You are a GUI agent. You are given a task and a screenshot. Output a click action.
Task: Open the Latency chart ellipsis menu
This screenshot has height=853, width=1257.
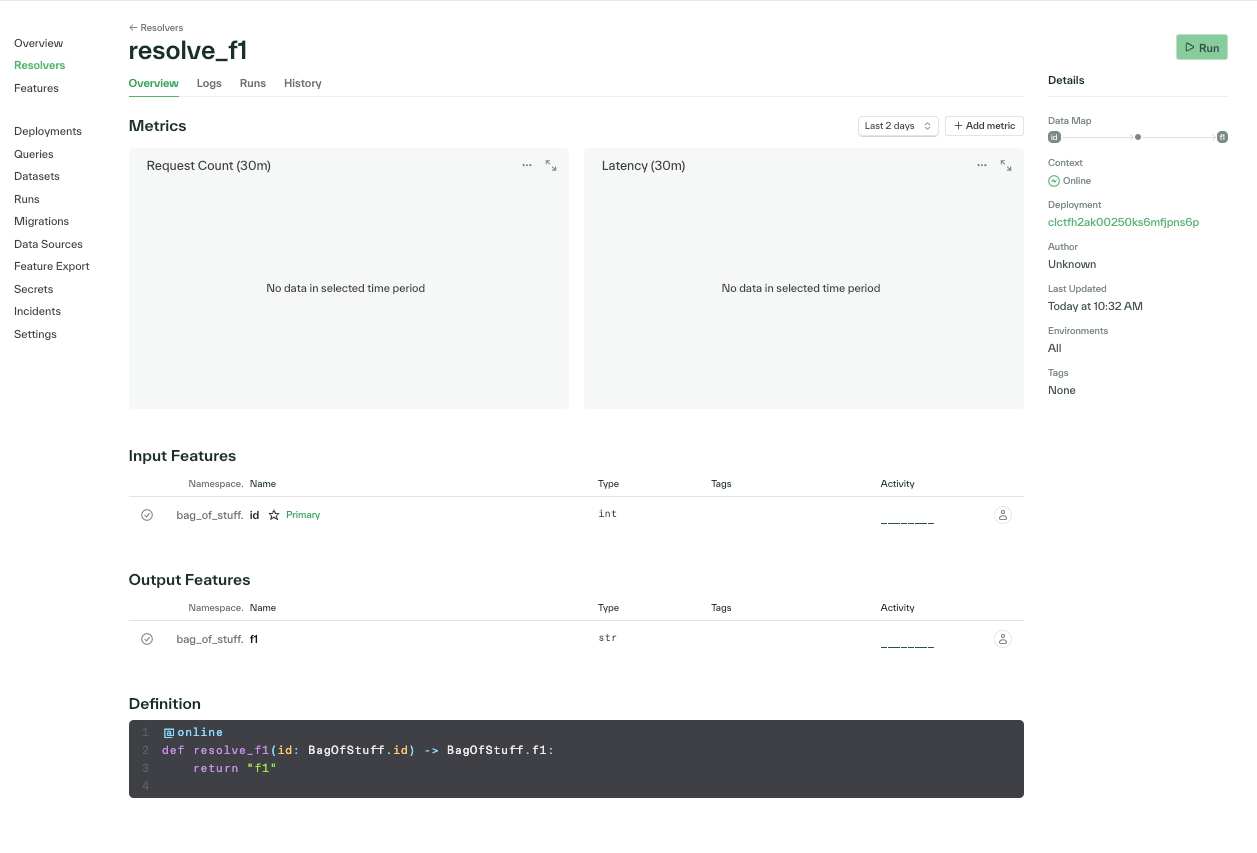(981, 165)
